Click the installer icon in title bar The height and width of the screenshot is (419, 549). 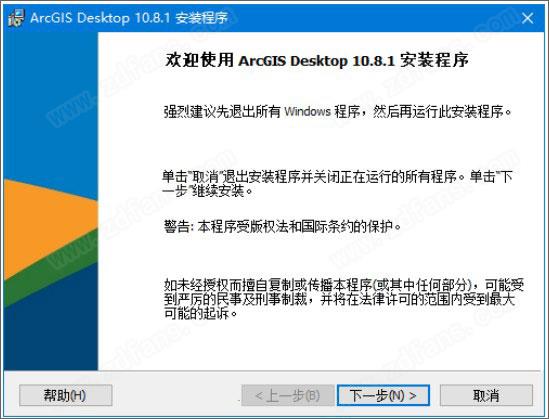pos(16,18)
